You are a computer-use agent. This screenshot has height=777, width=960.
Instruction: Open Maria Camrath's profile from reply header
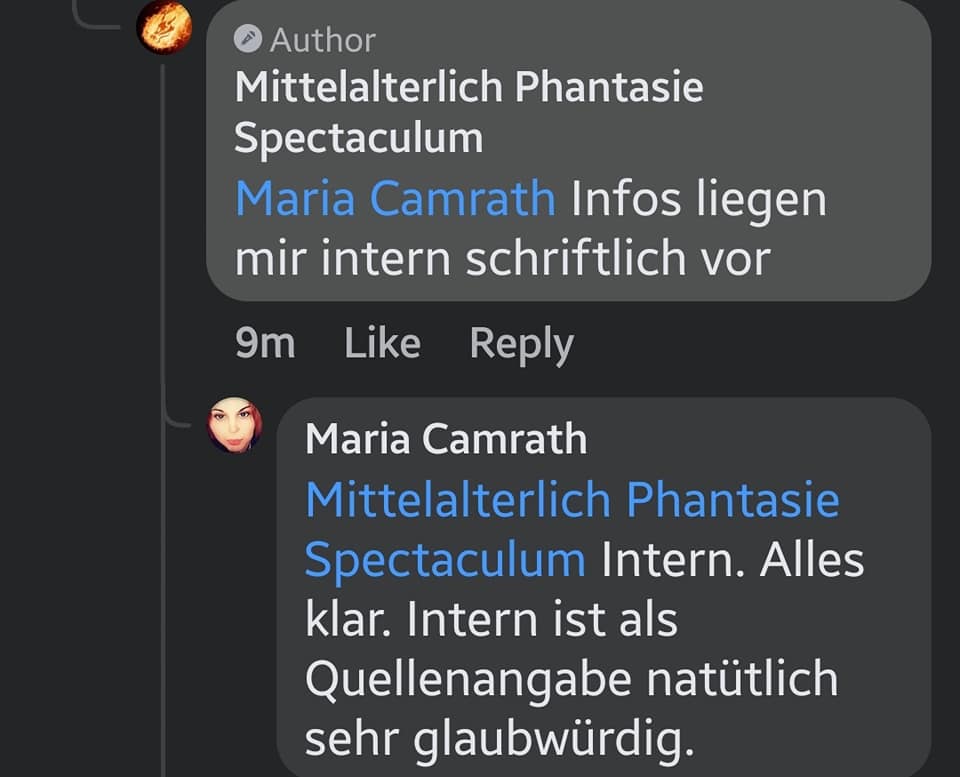[446, 439]
